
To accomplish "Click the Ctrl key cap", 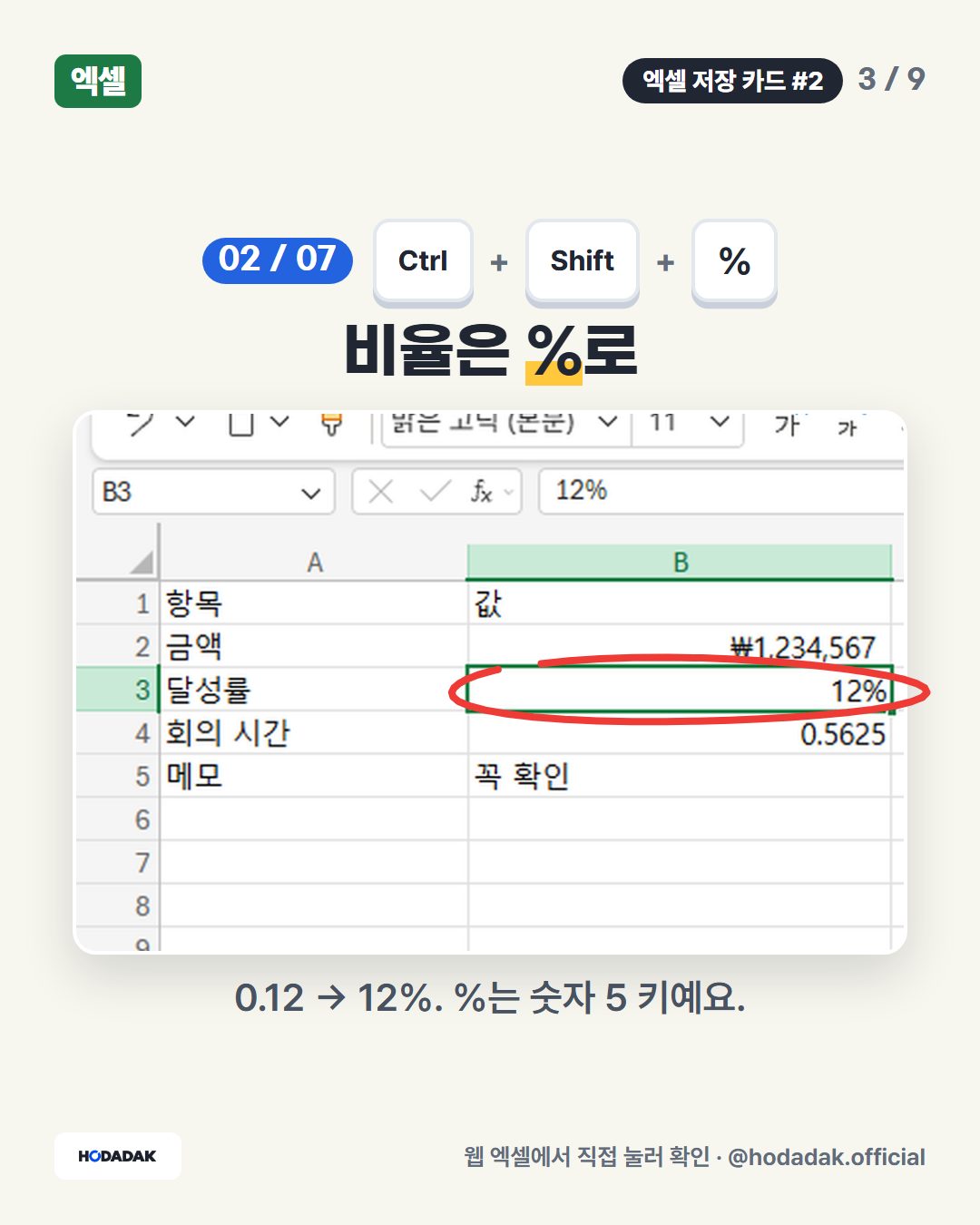I will tap(423, 261).
